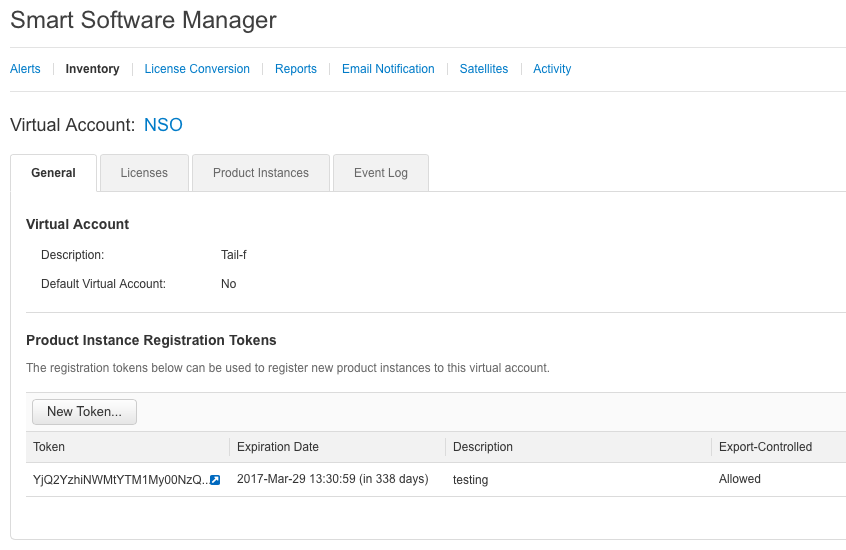846x550 pixels.
Task: Sort by the Token column header
Action: [x=49, y=447]
